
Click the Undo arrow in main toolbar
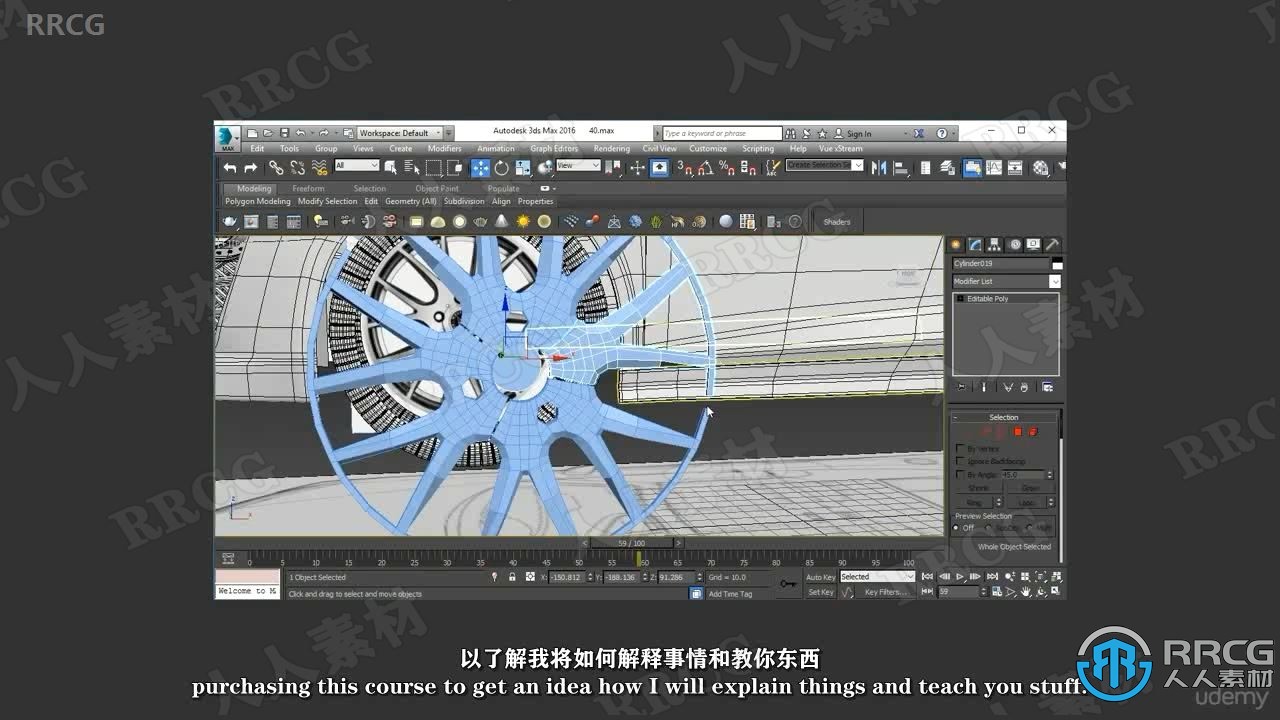[x=230, y=168]
